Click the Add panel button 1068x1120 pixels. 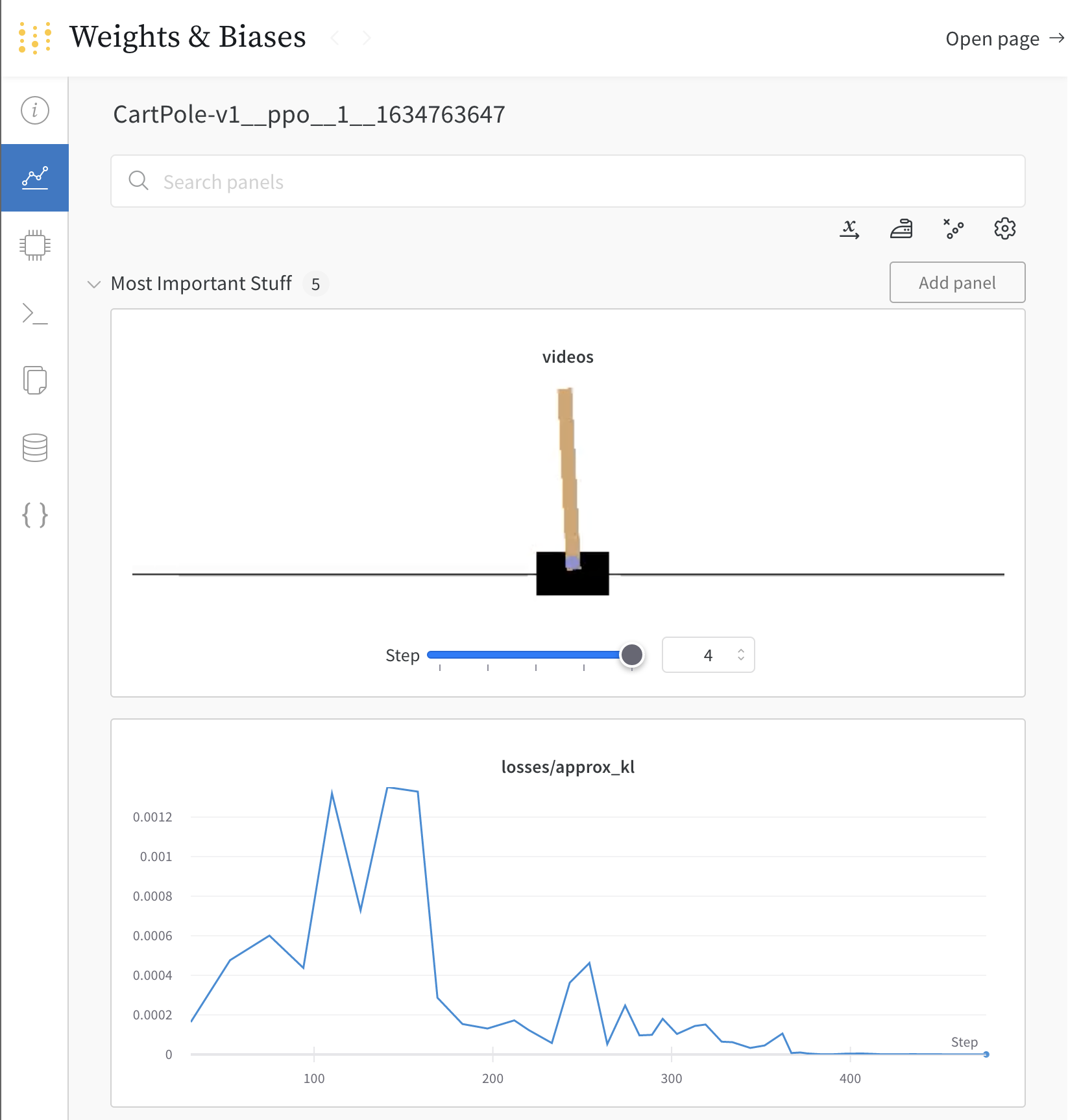pyautogui.click(x=957, y=282)
